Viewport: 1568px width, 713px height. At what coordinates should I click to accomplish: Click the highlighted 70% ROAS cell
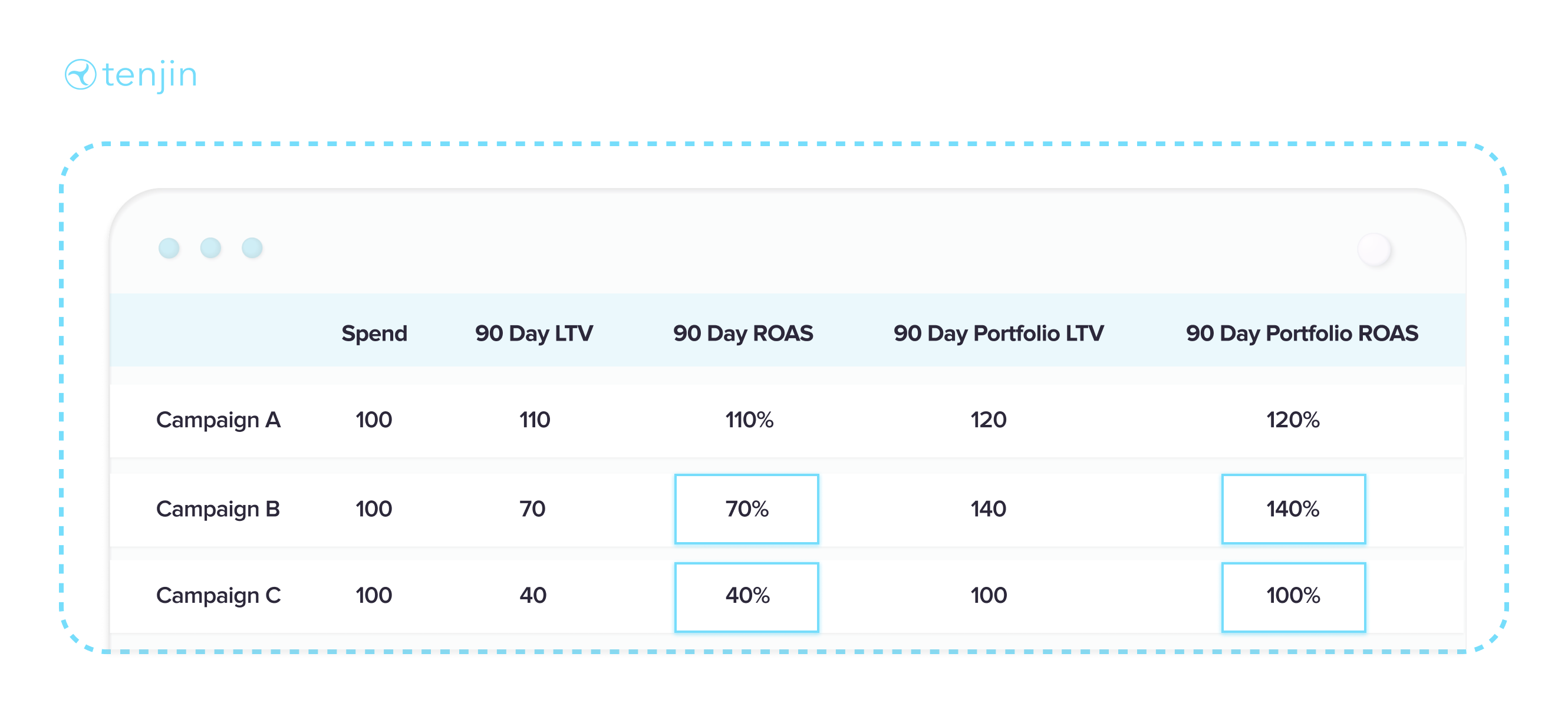pyautogui.click(x=746, y=509)
